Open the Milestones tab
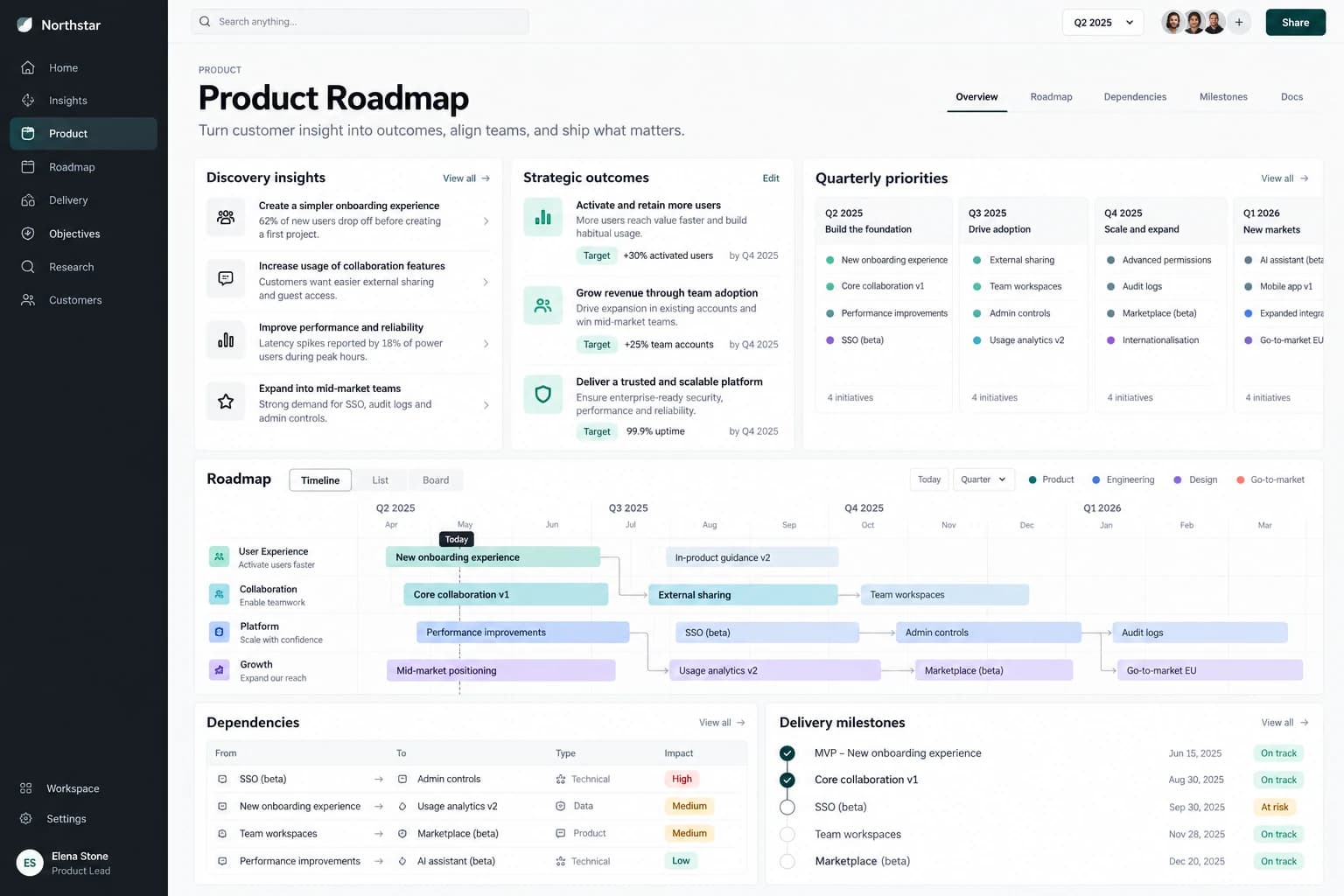 (x=1223, y=97)
